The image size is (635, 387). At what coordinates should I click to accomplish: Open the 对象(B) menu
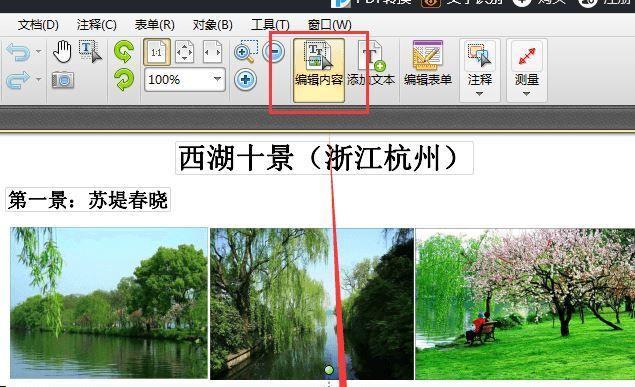coord(213,25)
